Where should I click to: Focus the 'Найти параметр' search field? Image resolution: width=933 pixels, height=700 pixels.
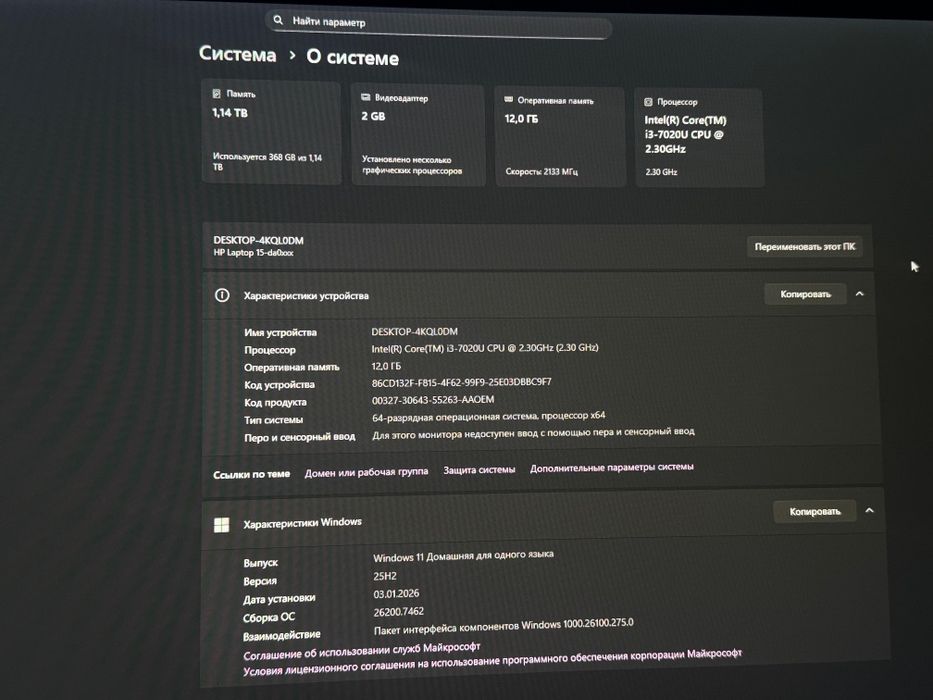pos(439,24)
